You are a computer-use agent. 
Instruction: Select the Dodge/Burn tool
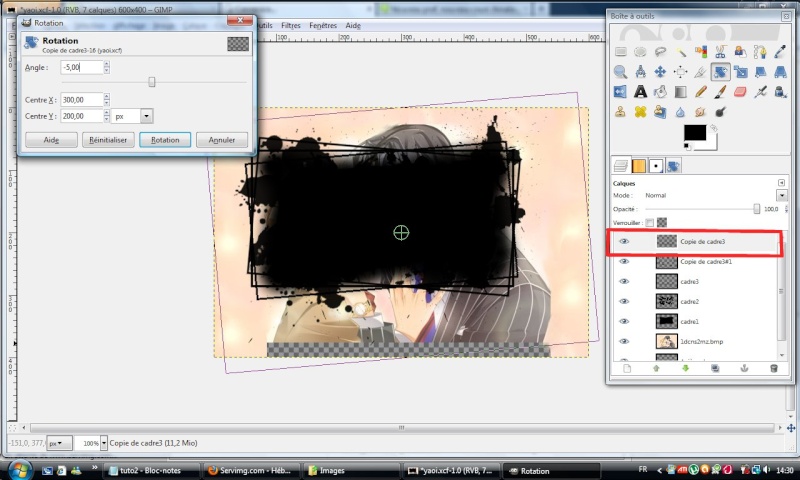coord(720,112)
